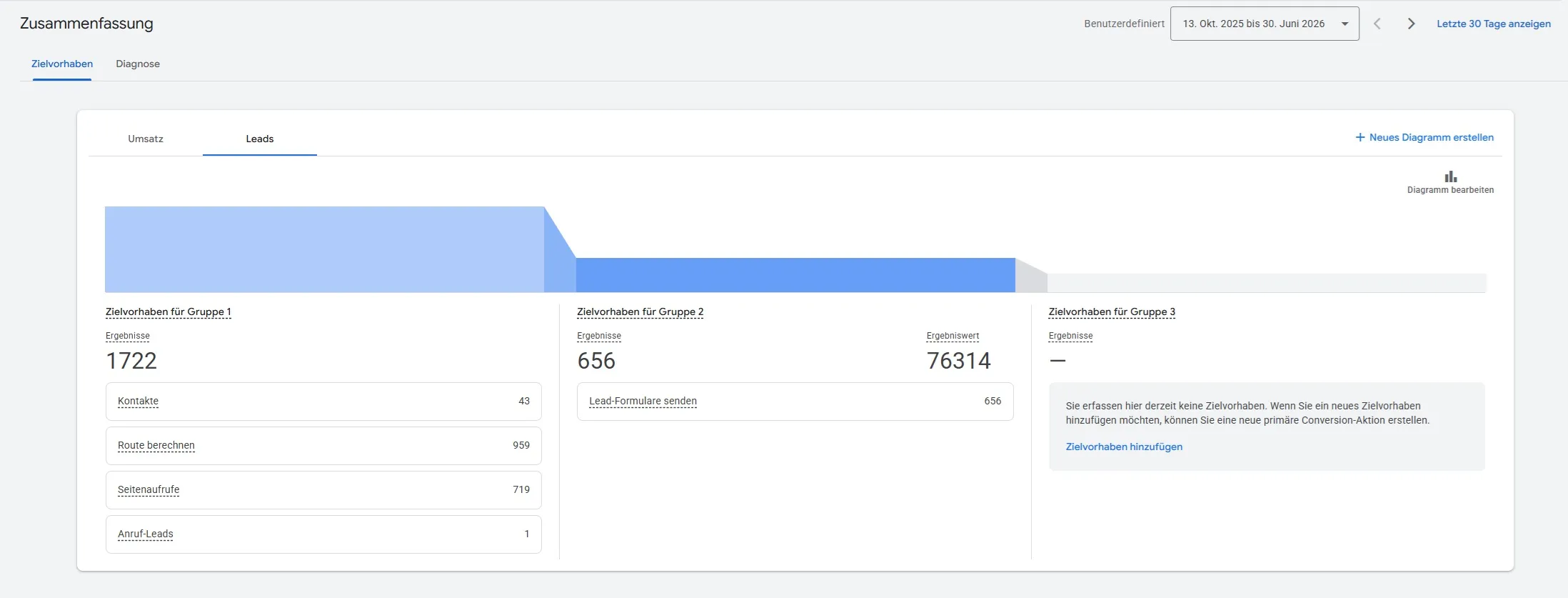1568x598 pixels.
Task: Click the 76314 result value
Action: pyautogui.click(x=959, y=361)
